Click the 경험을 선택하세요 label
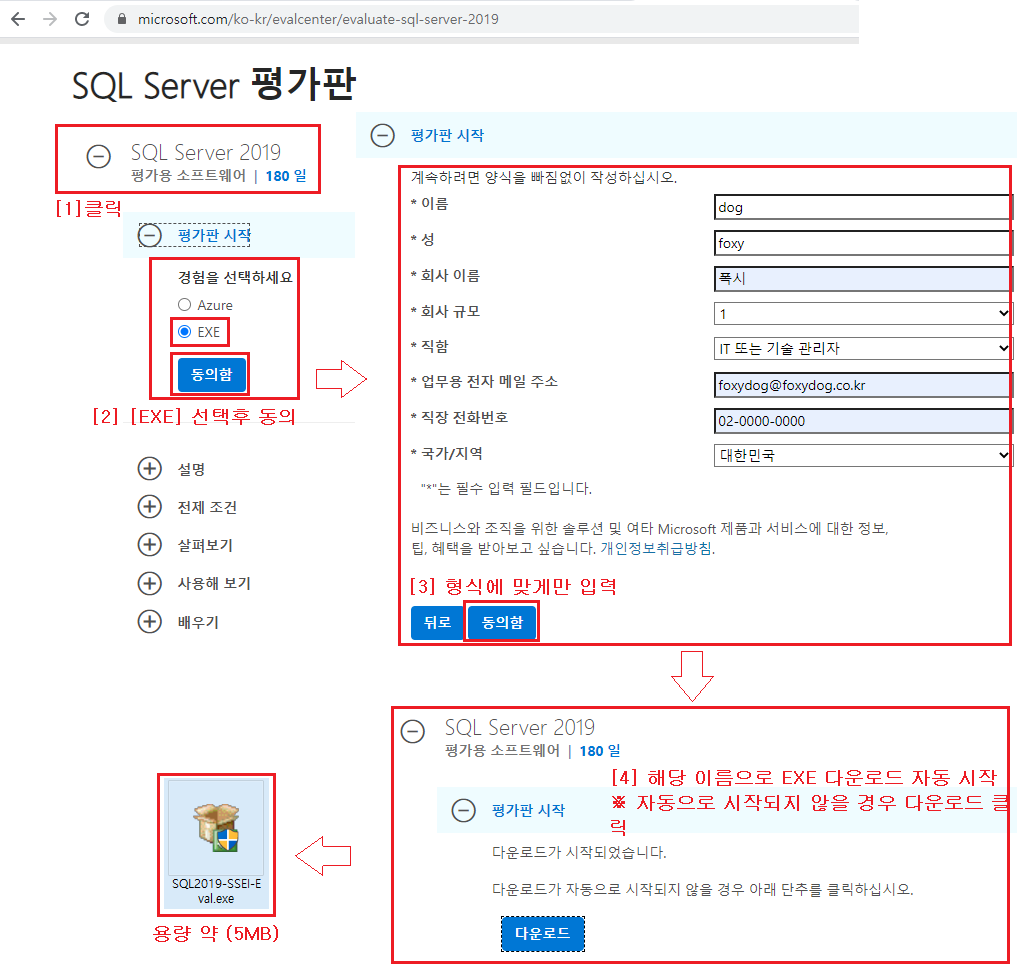Screen dimensions: 1017x967 tap(235, 278)
